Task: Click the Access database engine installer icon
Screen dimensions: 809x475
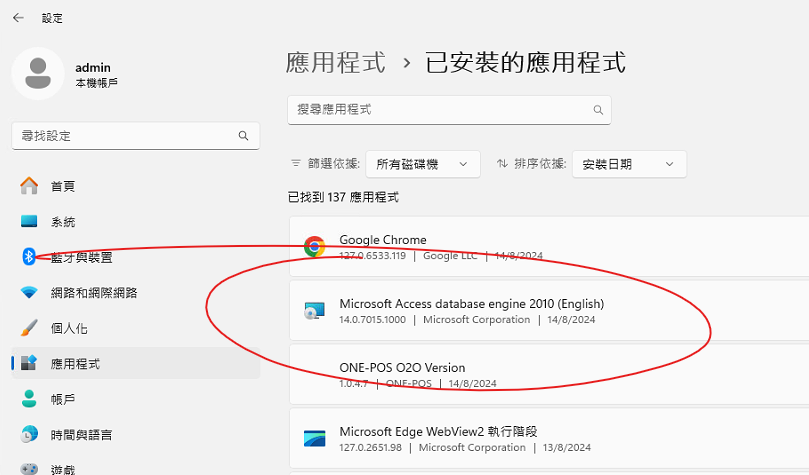Action: [x=314, y=310]
